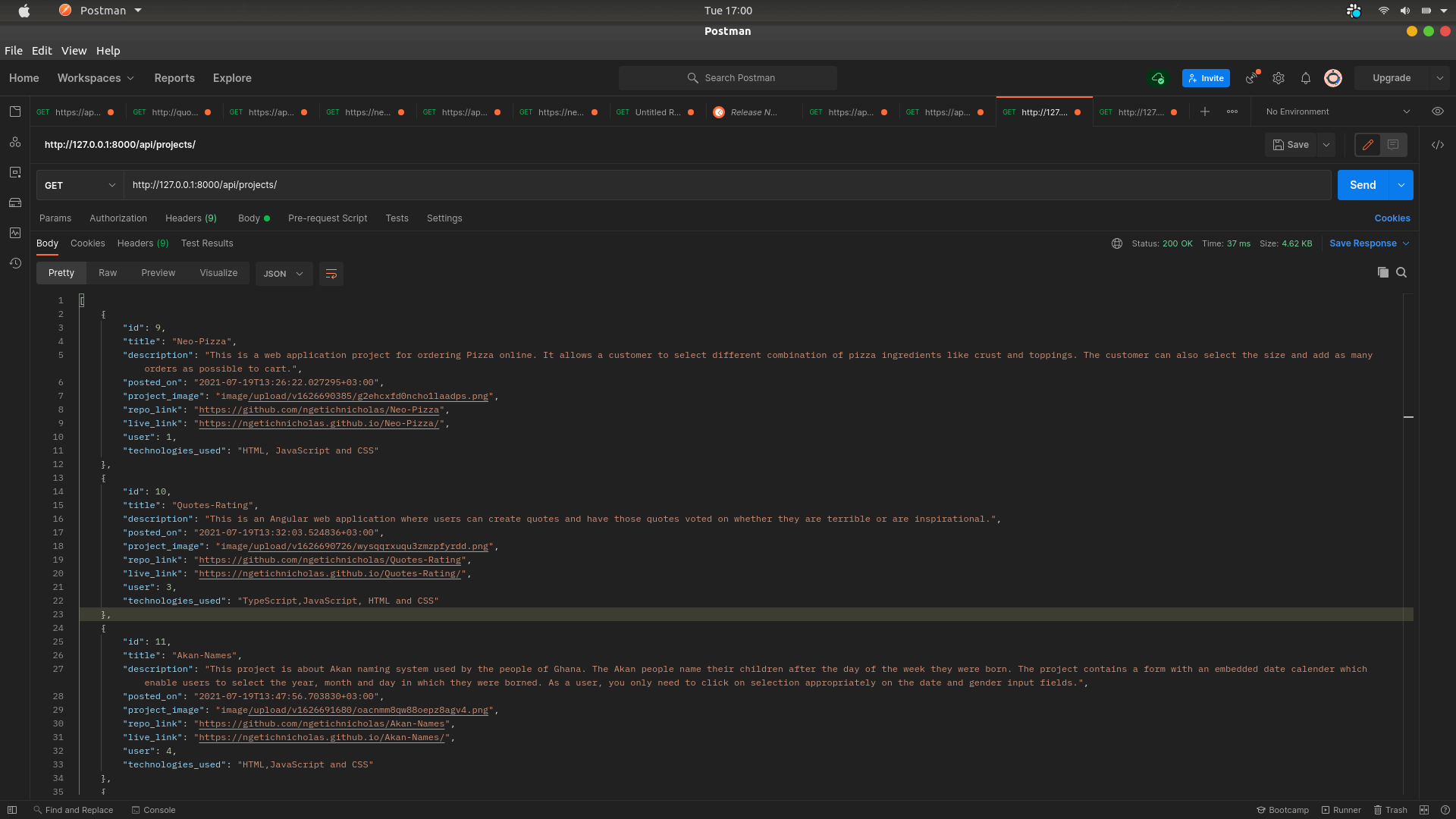Click the Send button
Viewport: 1456px width, 819px height.
coord(1363,185)
